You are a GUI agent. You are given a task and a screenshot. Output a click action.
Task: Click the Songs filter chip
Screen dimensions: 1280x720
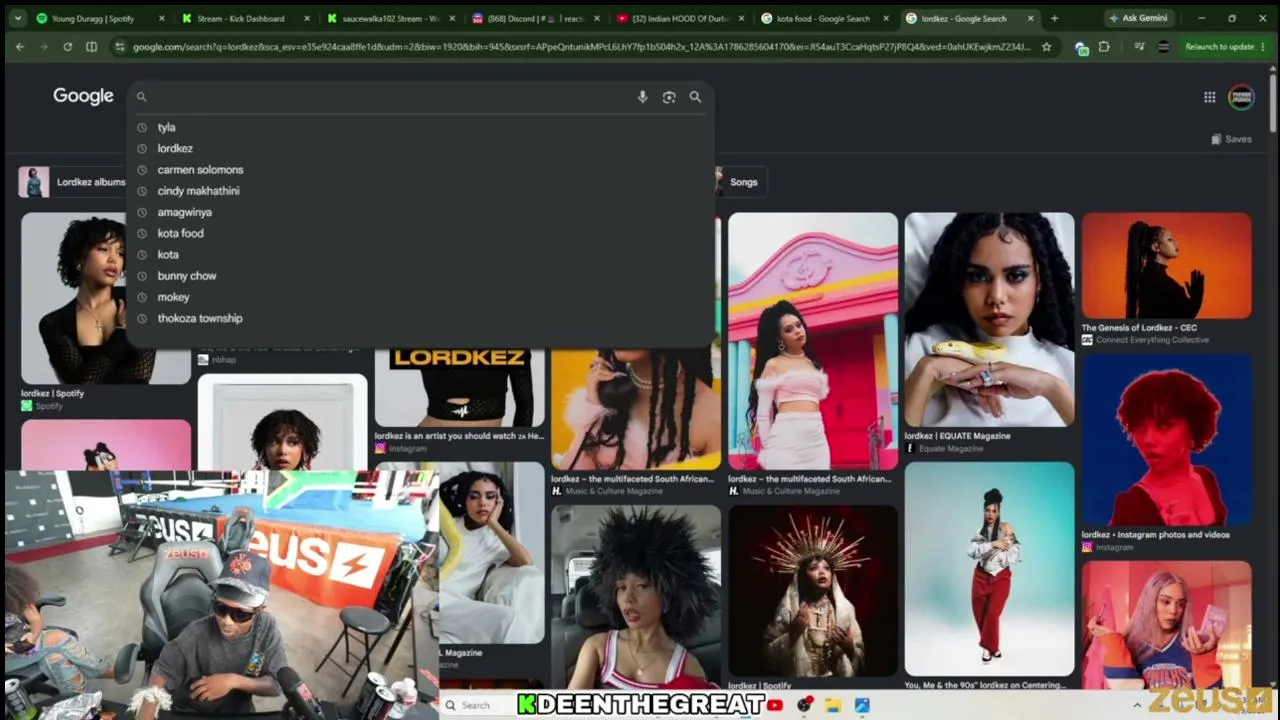[743, 182]
